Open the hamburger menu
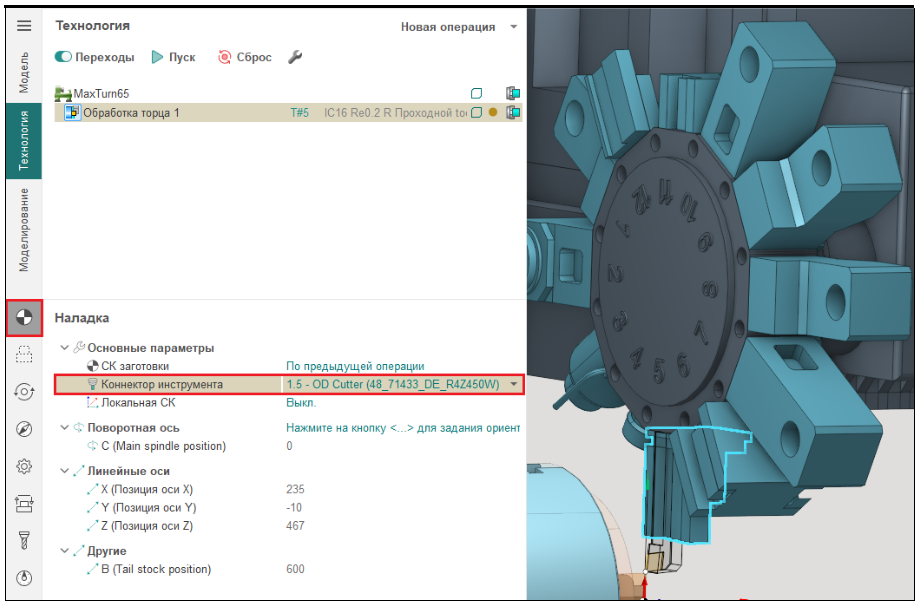 24,26
